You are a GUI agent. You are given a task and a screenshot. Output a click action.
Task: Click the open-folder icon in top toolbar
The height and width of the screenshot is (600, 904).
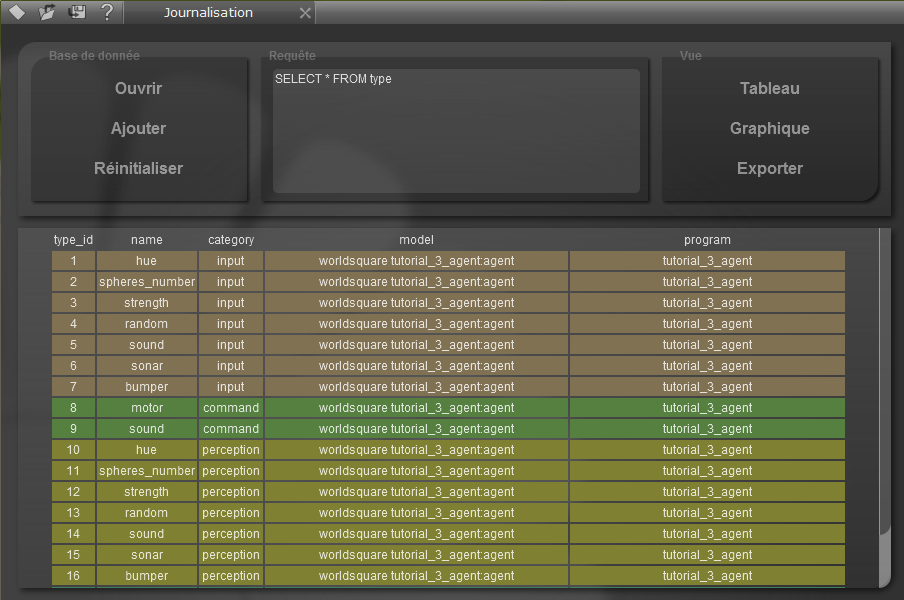pos(47,12)
